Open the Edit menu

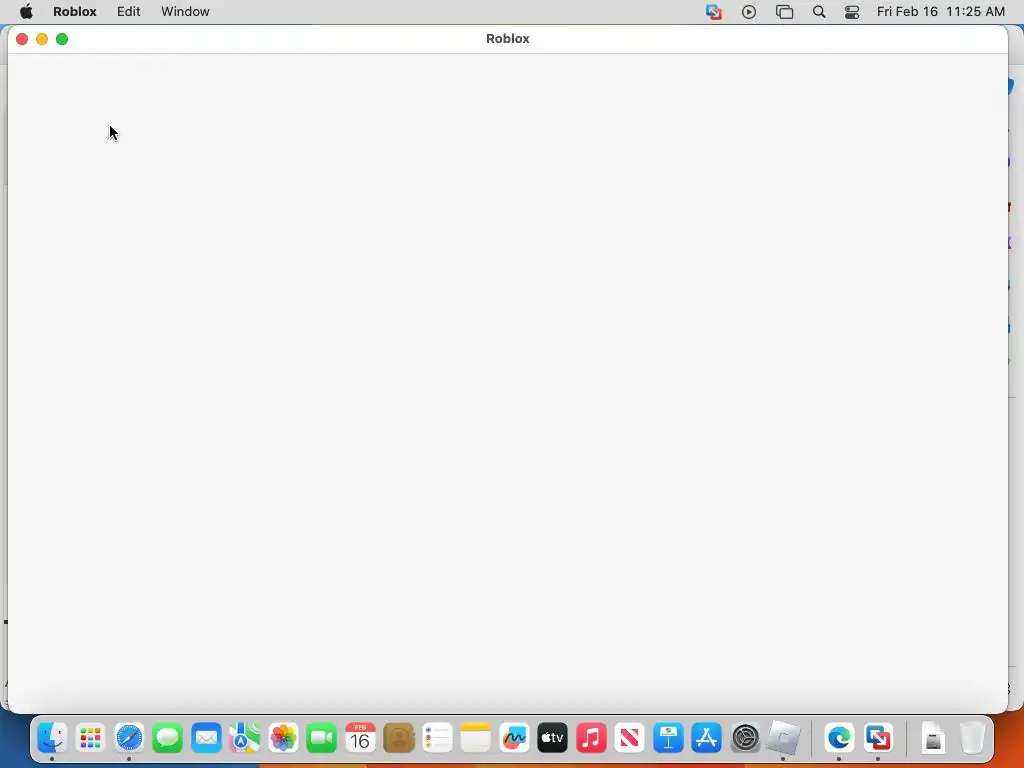(129, 12)
